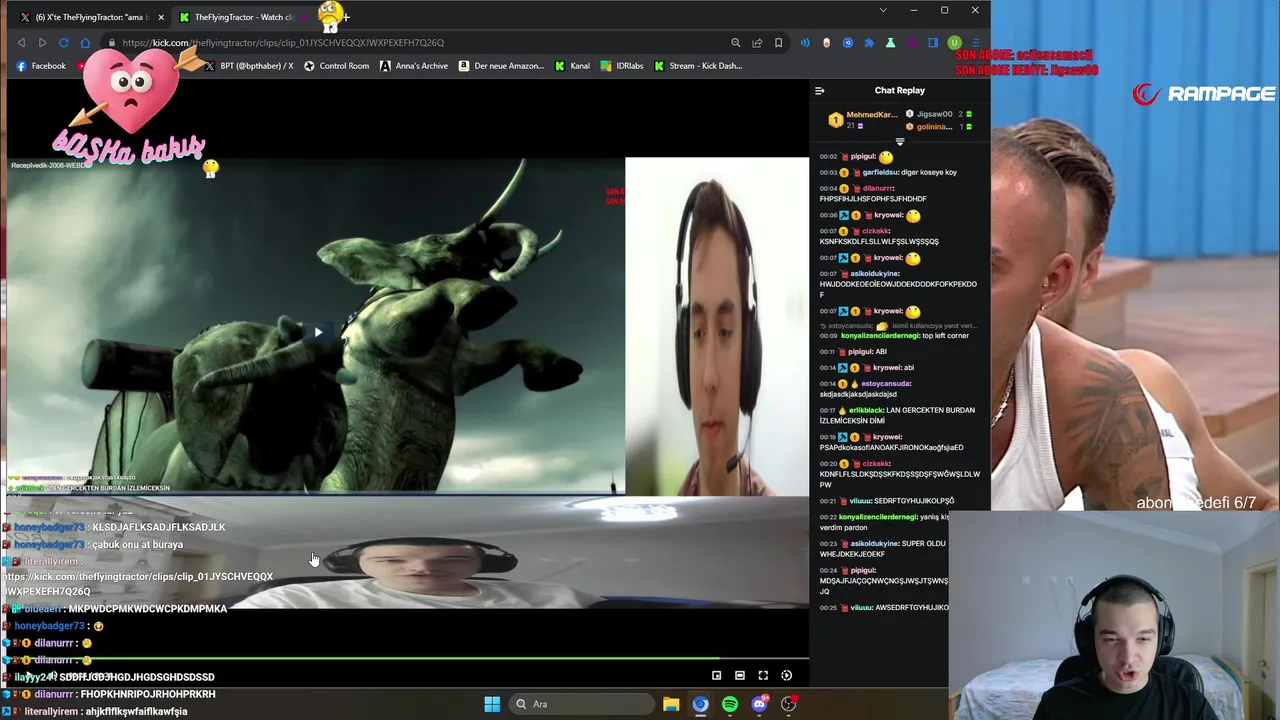Collapse the Chat Replay panel icon
Screen dimensions: 1280x720
(x=819, y=91)
